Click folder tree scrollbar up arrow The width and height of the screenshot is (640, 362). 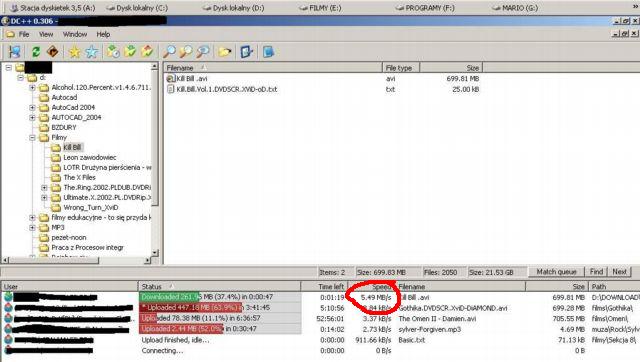pos(155,66)
